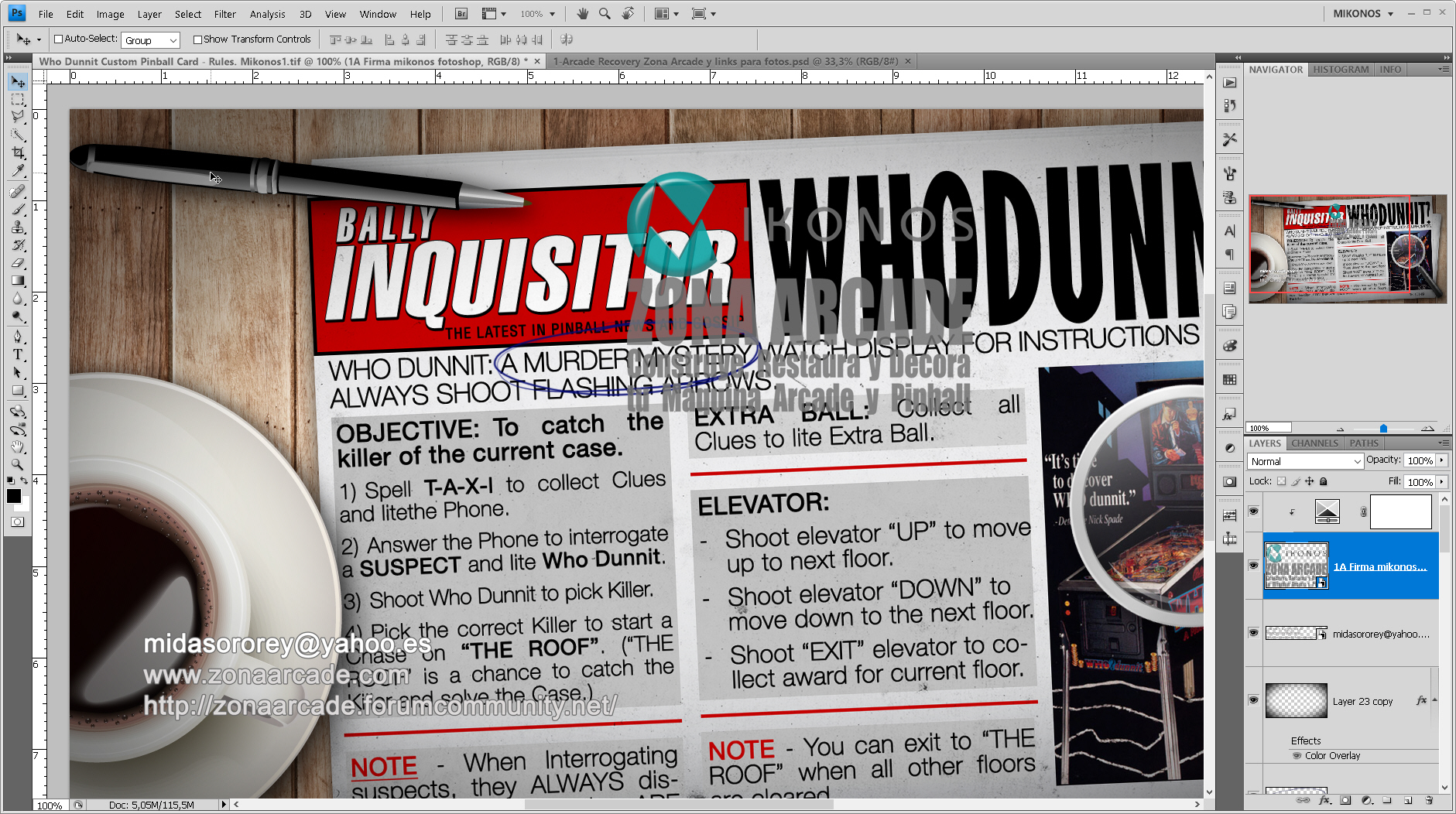Select the Eraser tool
This screenshot has width=1456, height=814.
[17, 263]
